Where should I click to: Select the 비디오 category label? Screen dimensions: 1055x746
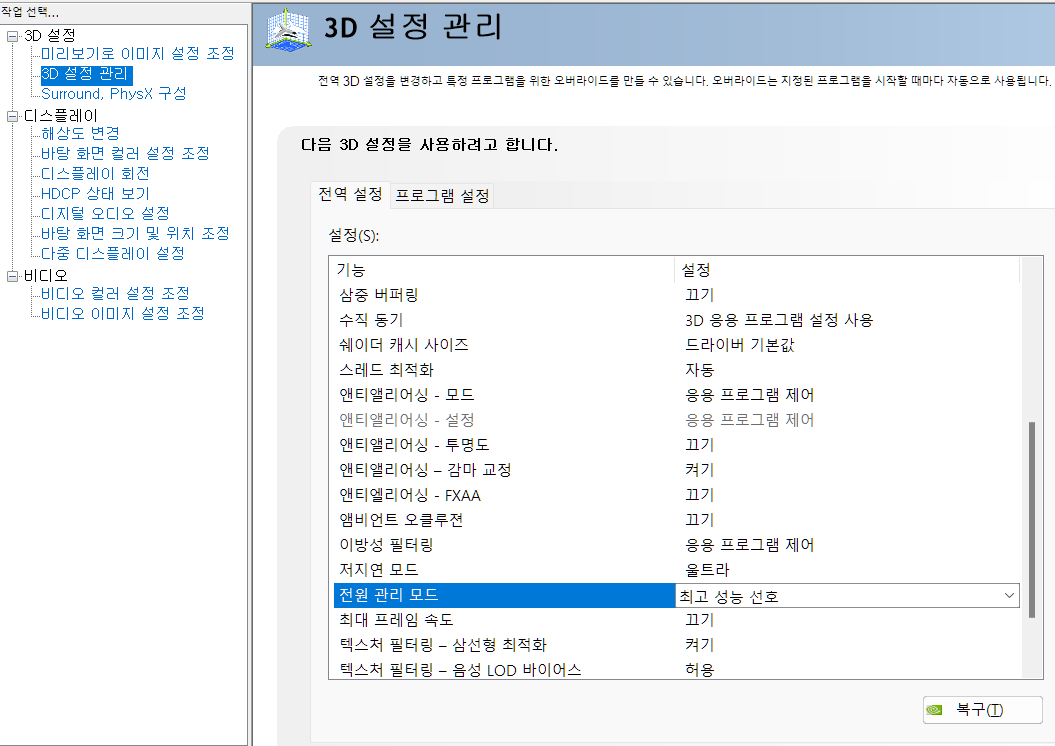point(46,276)
